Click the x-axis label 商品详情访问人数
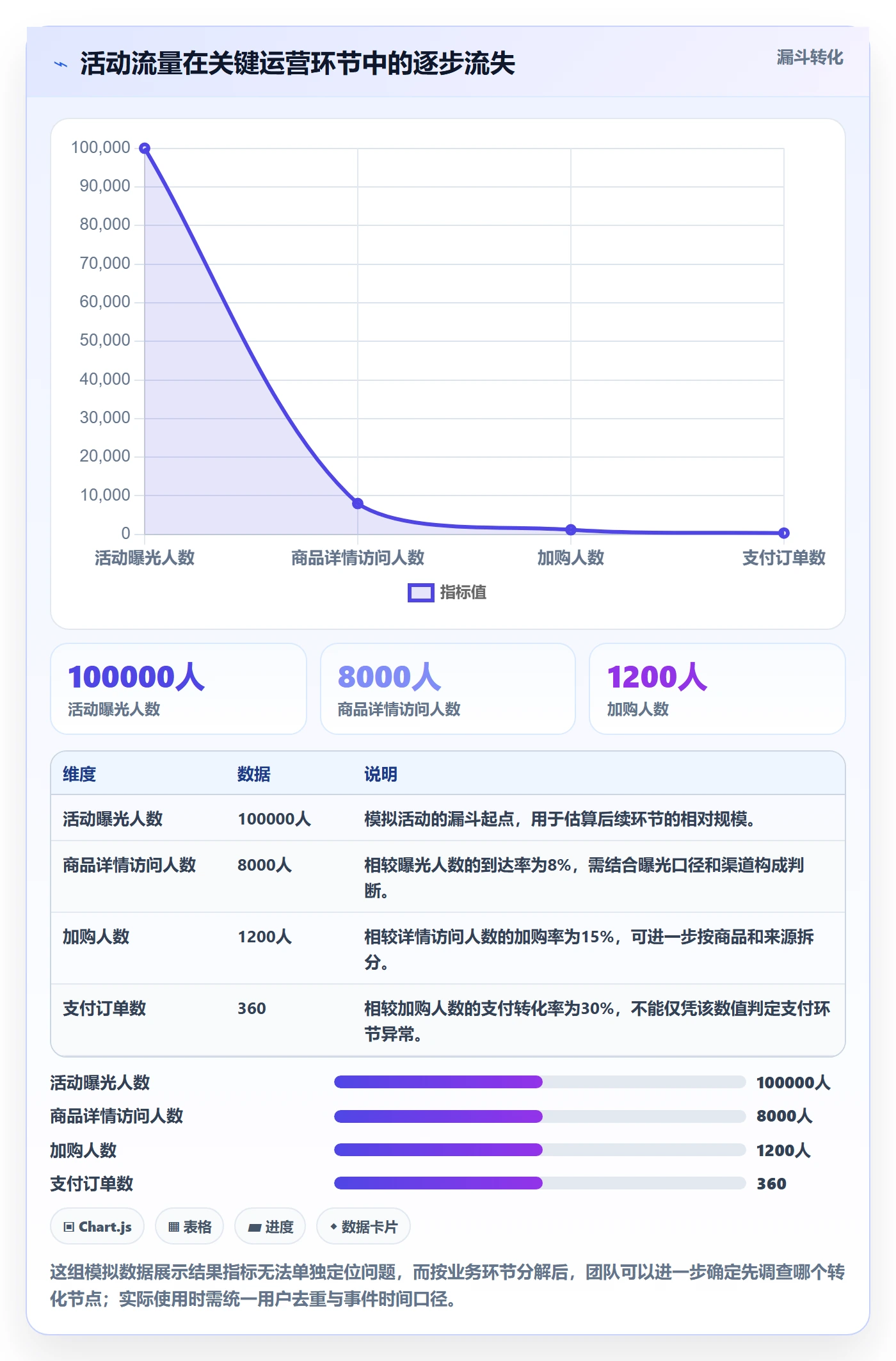 click(x=358, y=558)
